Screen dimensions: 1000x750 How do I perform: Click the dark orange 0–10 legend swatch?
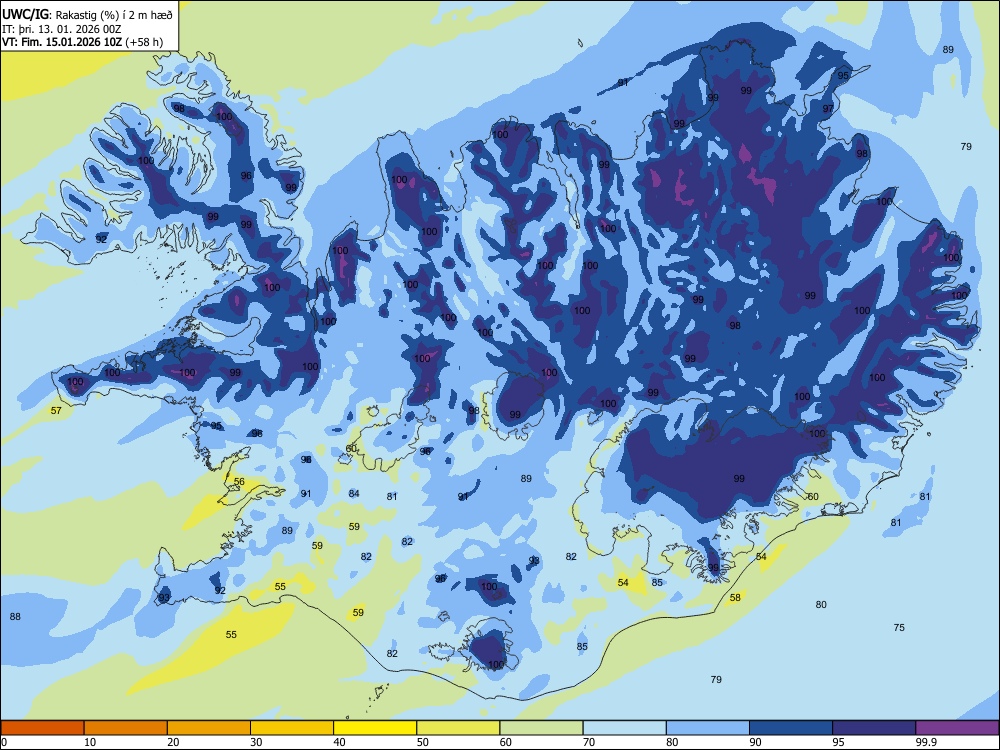tap(42, 728)
